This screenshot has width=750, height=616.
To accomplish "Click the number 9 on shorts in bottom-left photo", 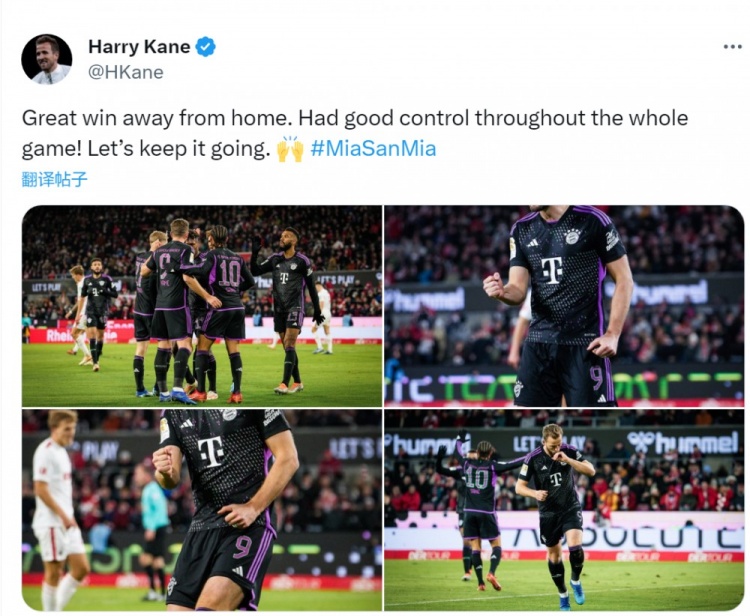I will tap(242, 547).
